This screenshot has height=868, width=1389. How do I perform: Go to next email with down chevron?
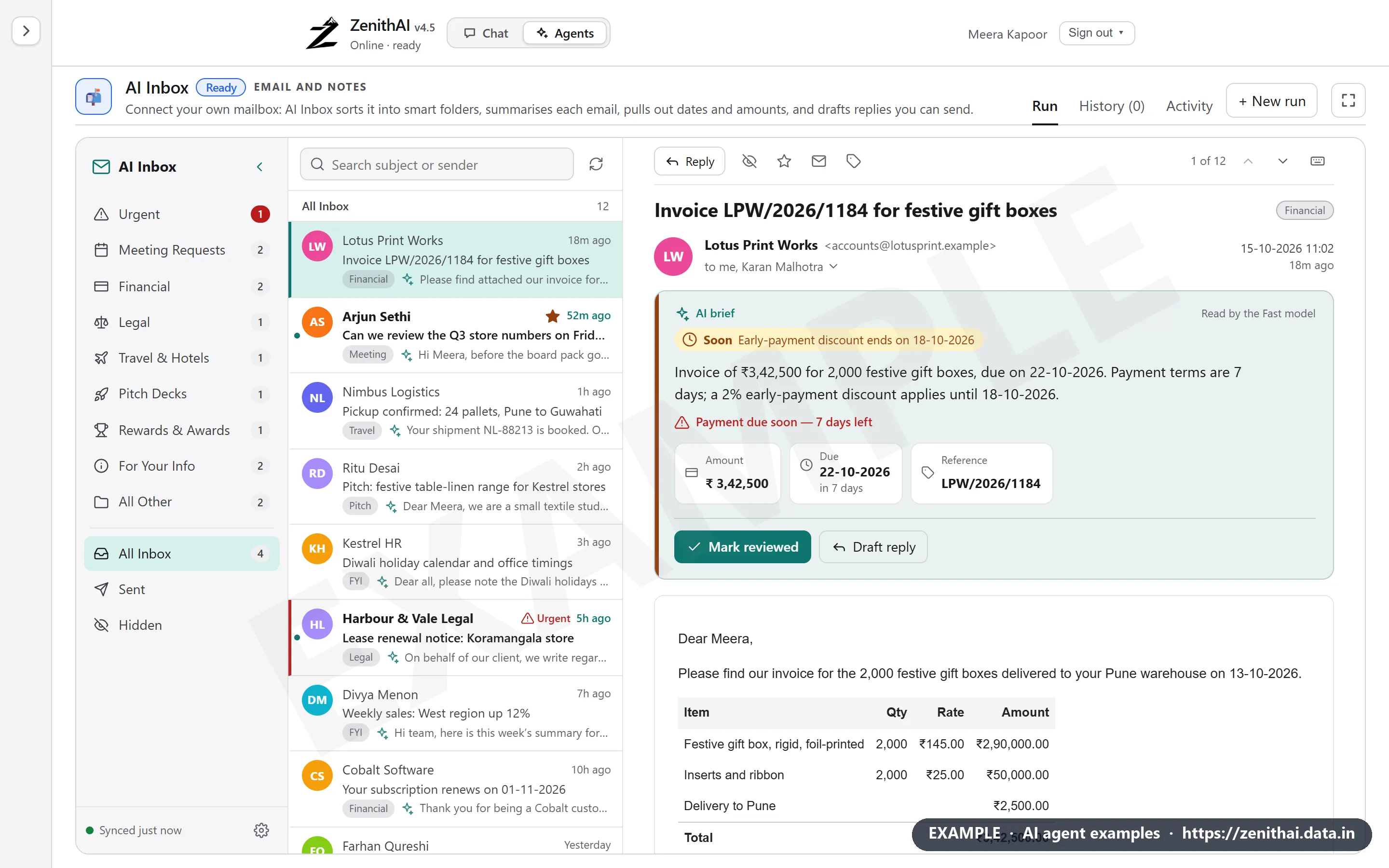click(x=1282, y=162)
